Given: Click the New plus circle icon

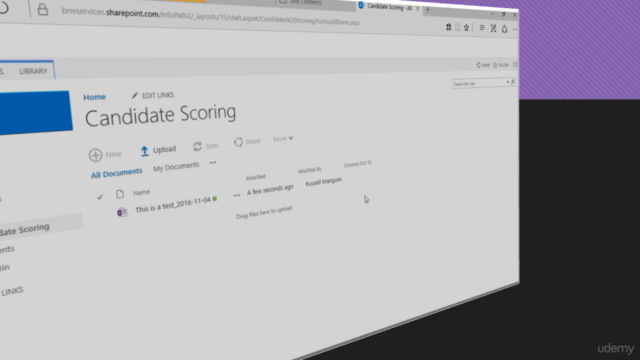Looking at the screenshot, I should (96, 155).
